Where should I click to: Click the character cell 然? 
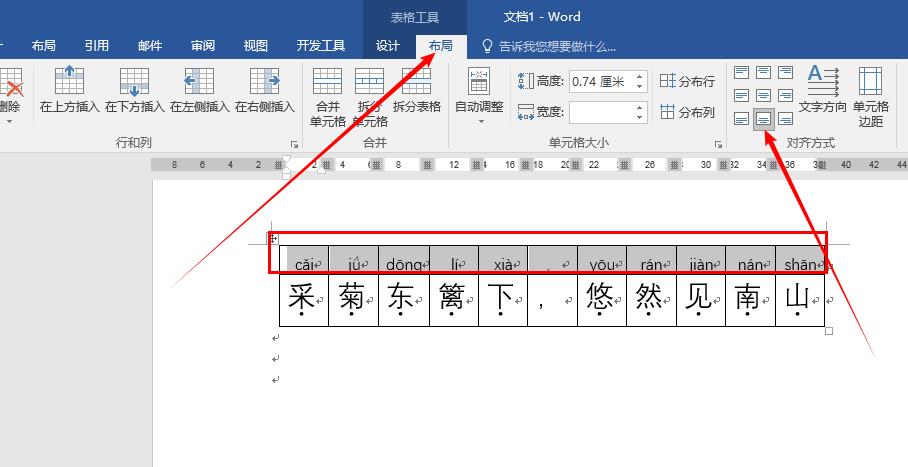651,300
